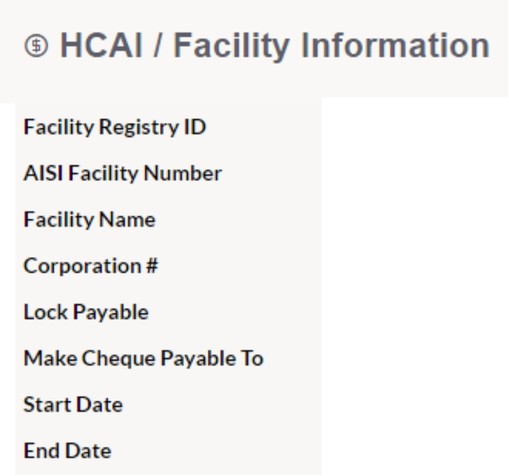This screenshot has height=476, width=509.
Task: Click the blank value beside Make Cheque Payable To
Action: click(415, 358)
